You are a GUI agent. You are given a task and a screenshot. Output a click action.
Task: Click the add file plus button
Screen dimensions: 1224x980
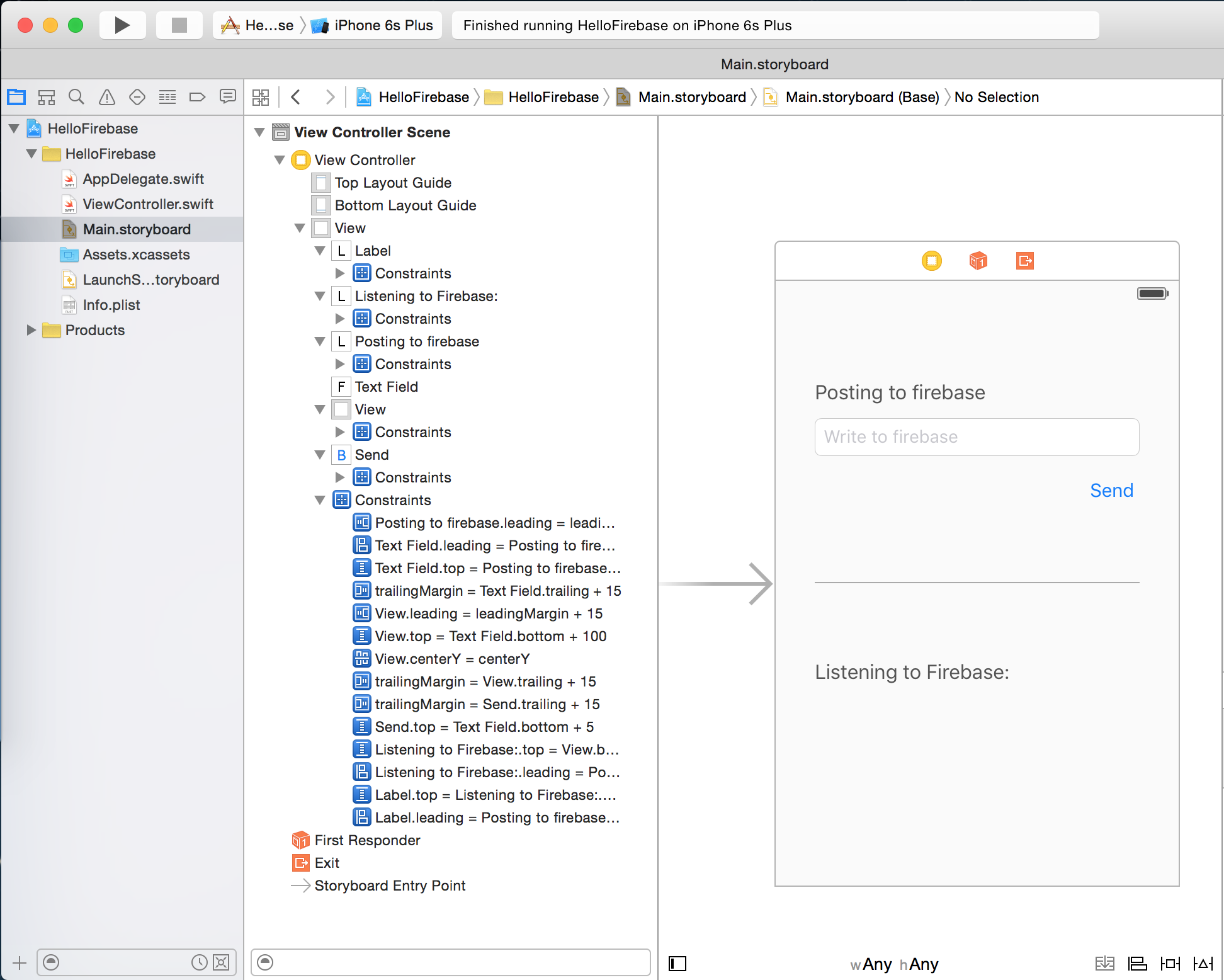point(20,963)
